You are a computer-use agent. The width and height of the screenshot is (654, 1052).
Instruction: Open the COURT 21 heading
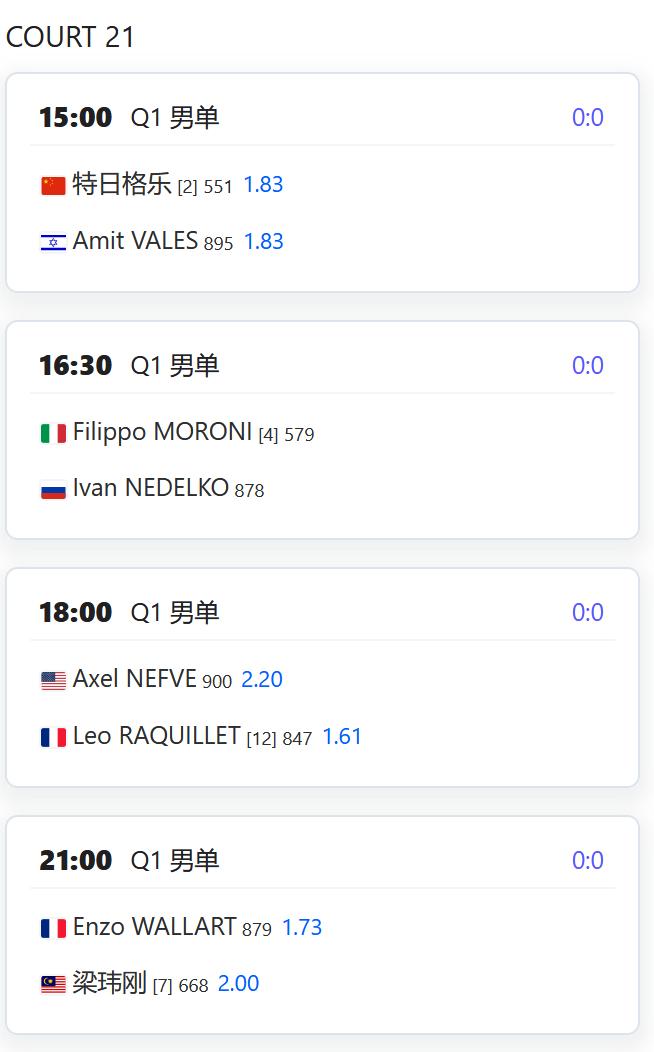70,37
